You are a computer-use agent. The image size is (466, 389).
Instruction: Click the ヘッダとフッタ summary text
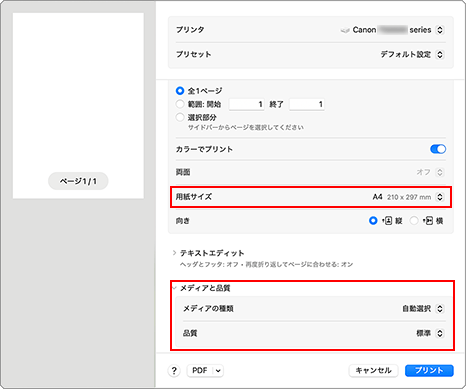[266, 264]
